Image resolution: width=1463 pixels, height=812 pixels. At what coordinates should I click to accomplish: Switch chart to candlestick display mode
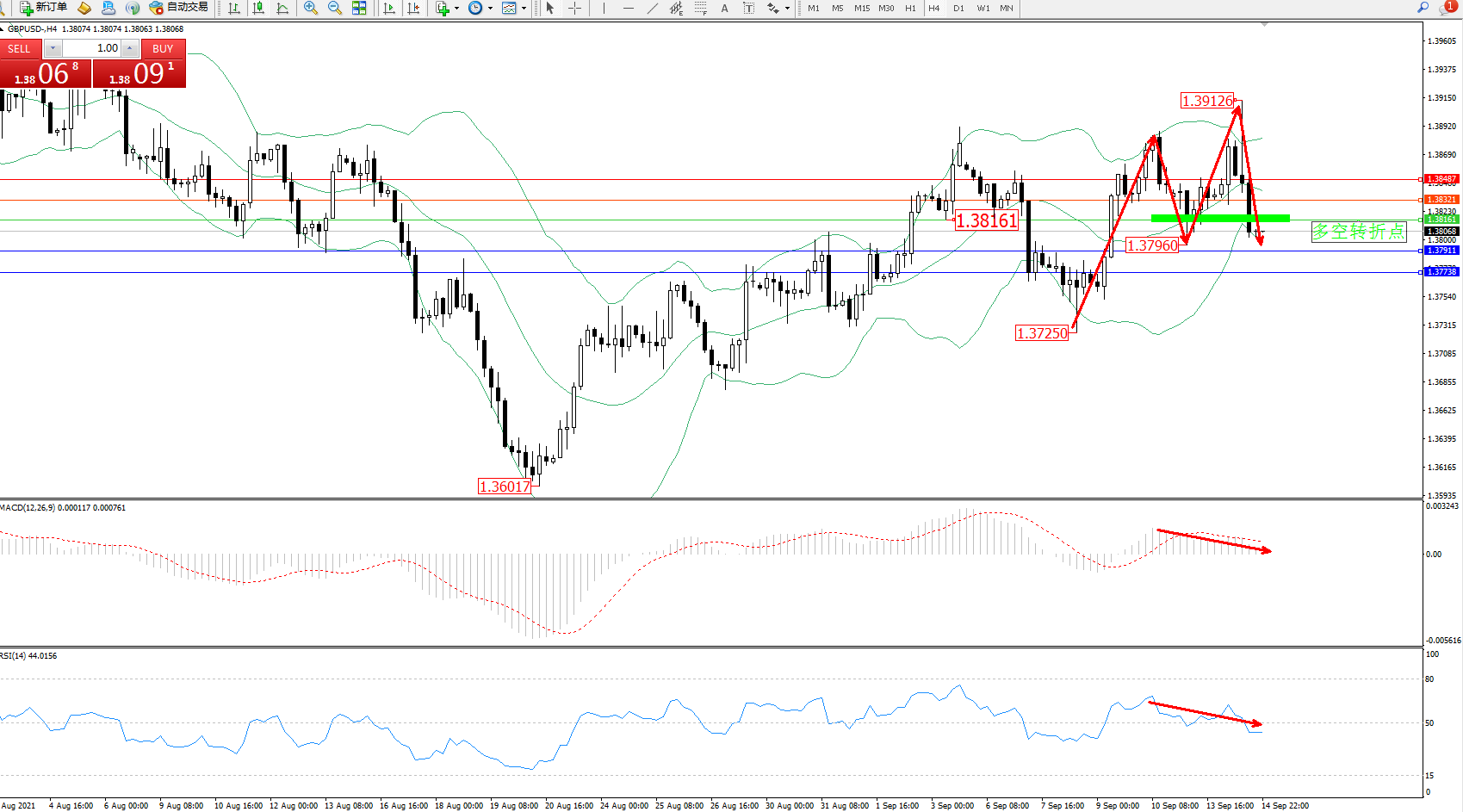(257, 8)
